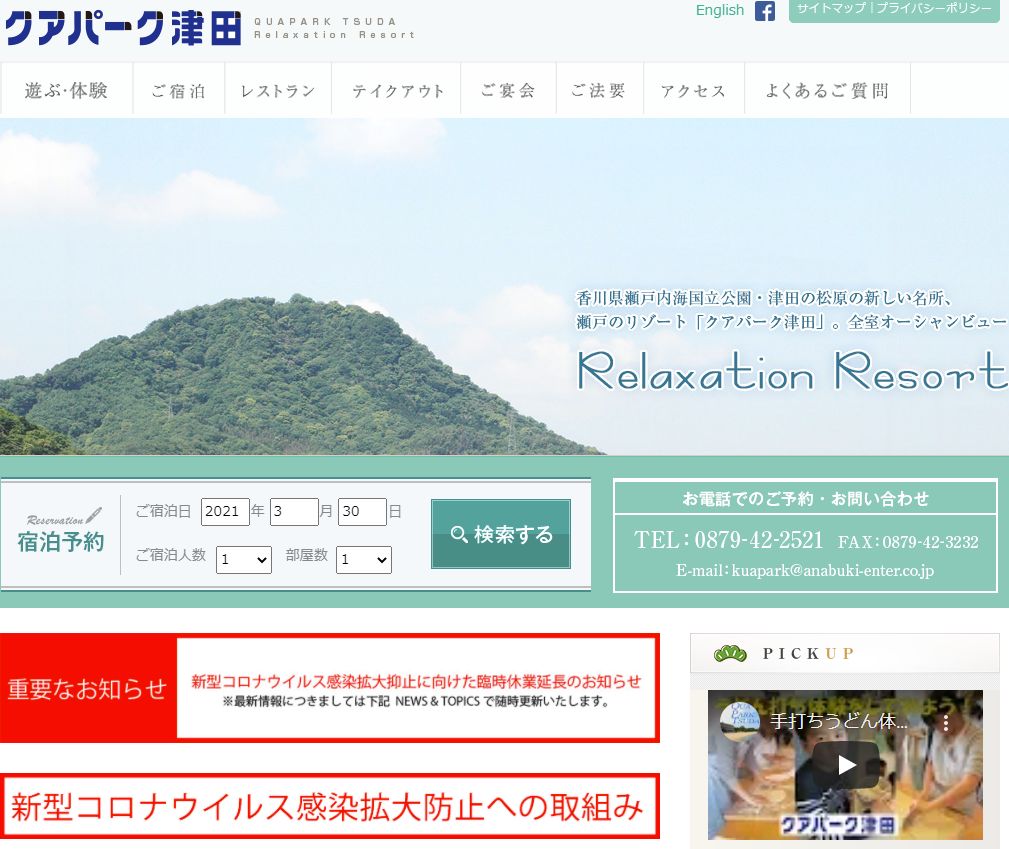Click the TEL: 0879-42-2521 phone number
Screen dimensions: 1009x849
[728, 540]
